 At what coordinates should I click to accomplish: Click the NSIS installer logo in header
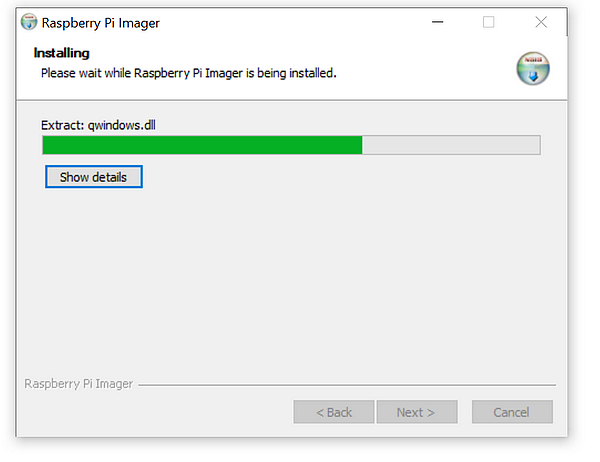click(533, 69)
